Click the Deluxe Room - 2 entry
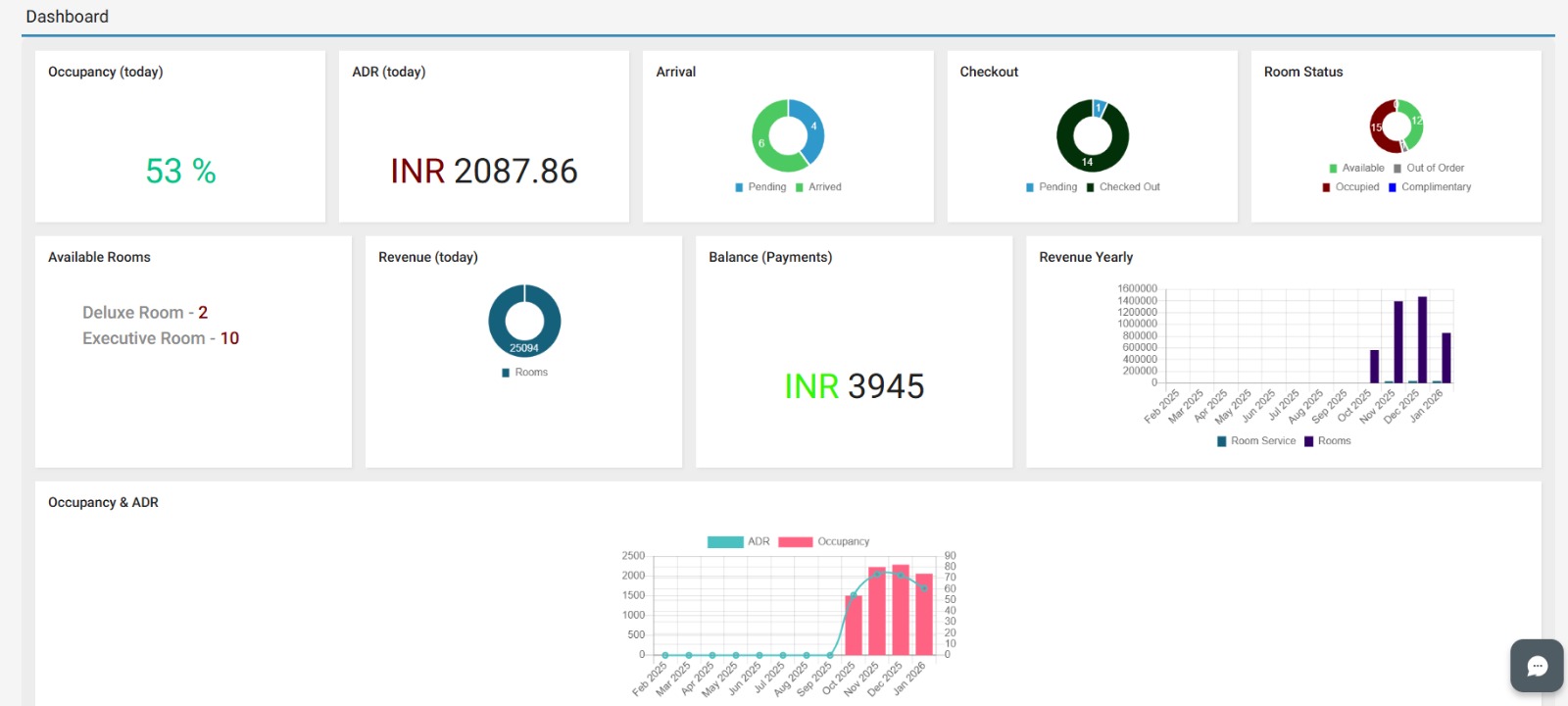The width and height of the screenshot is (1568, 706). click(x=145, y=313)
